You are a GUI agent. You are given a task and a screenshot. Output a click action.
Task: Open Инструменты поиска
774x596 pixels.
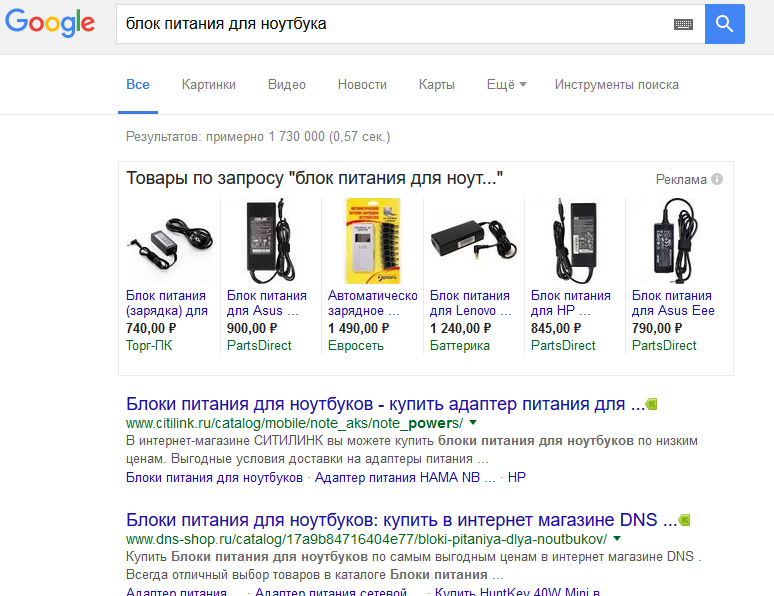(x=617, y=84)
